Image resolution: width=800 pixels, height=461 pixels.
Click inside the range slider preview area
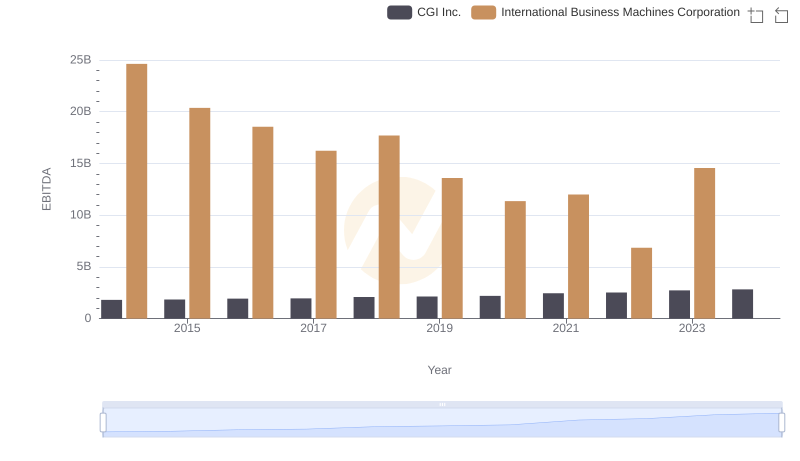(442, 423)
